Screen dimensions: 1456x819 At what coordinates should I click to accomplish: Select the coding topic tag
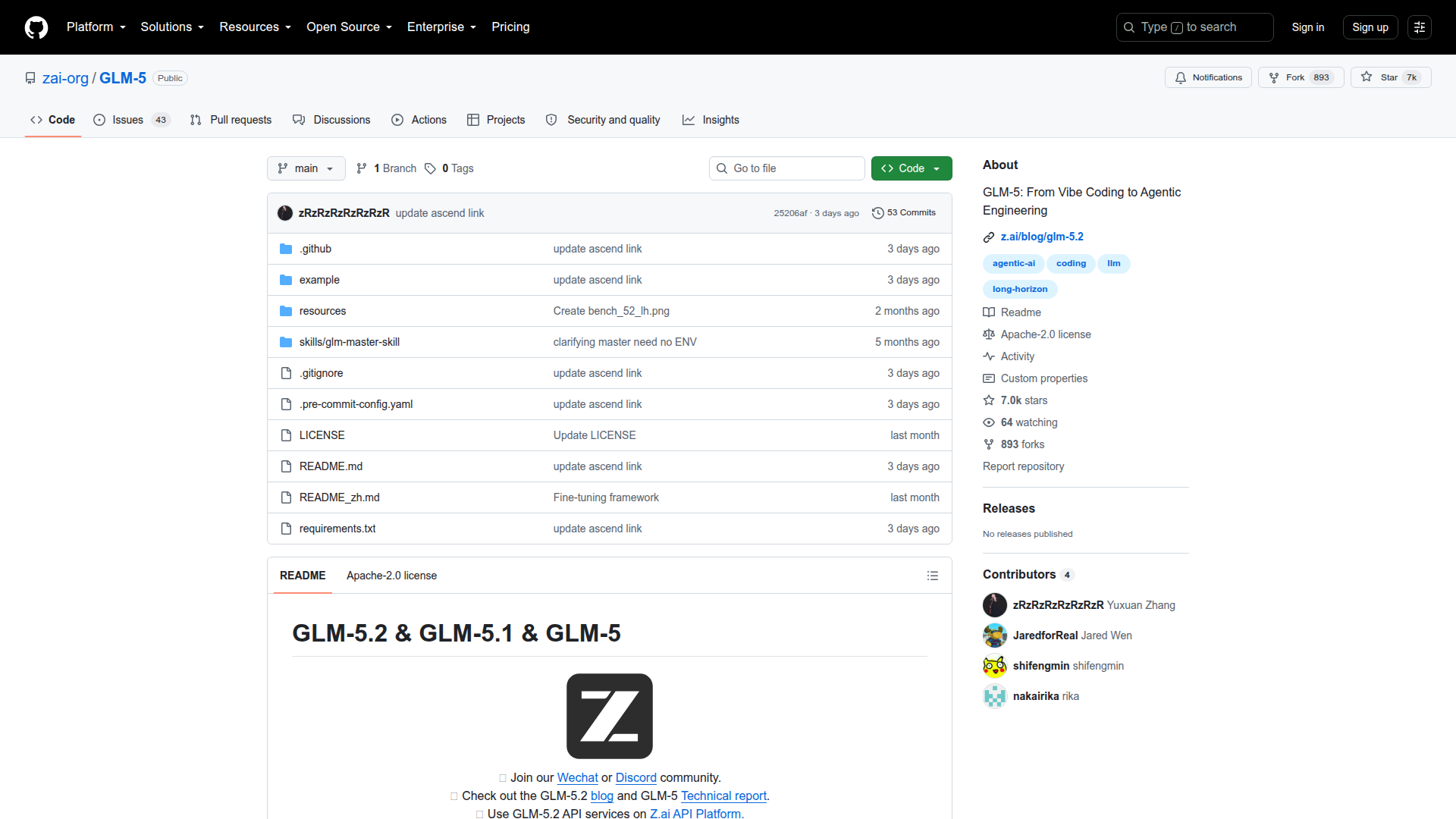tap(1071, 263)
